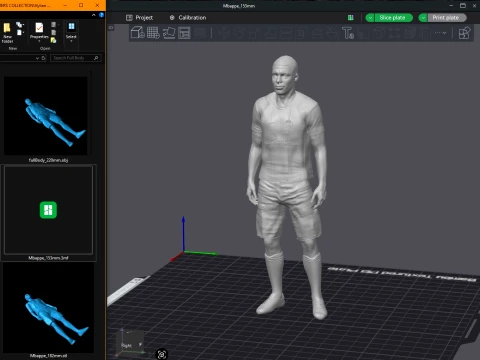Select the Text shape tool
This screenshot has height=360, width=480.
348,33
